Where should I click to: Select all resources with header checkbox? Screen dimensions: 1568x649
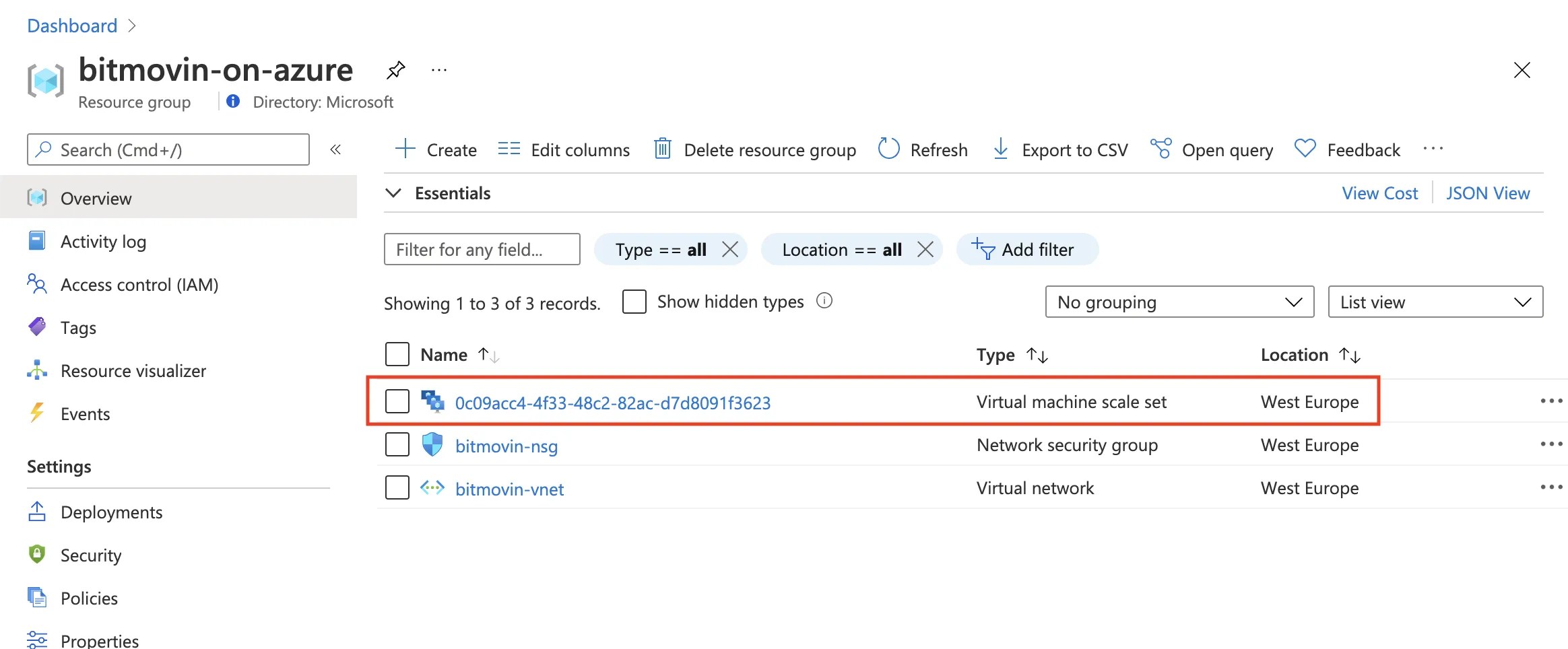[x=397, y=354]
